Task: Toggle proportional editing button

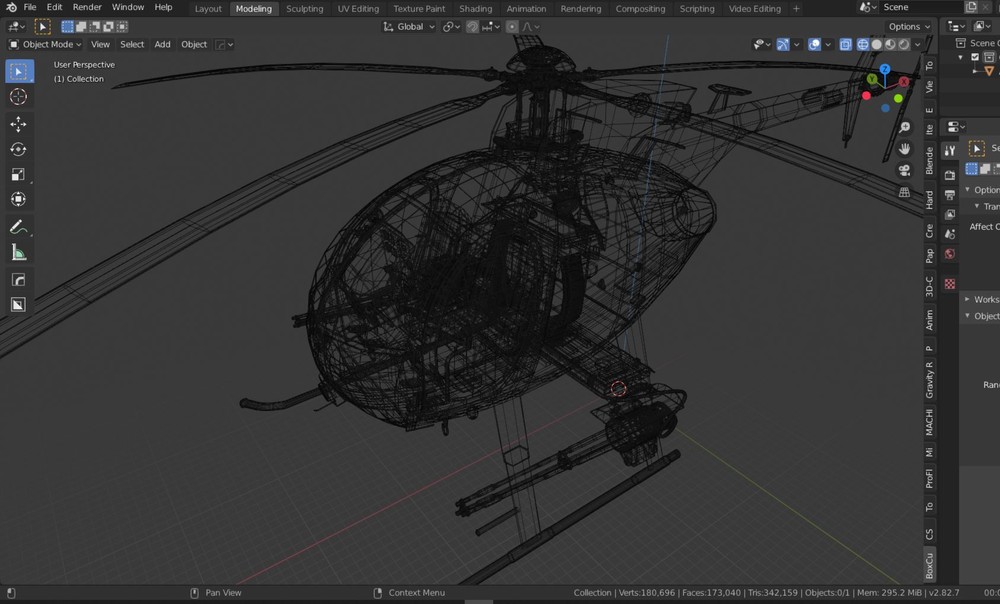Action: click(x=512, y=27)
